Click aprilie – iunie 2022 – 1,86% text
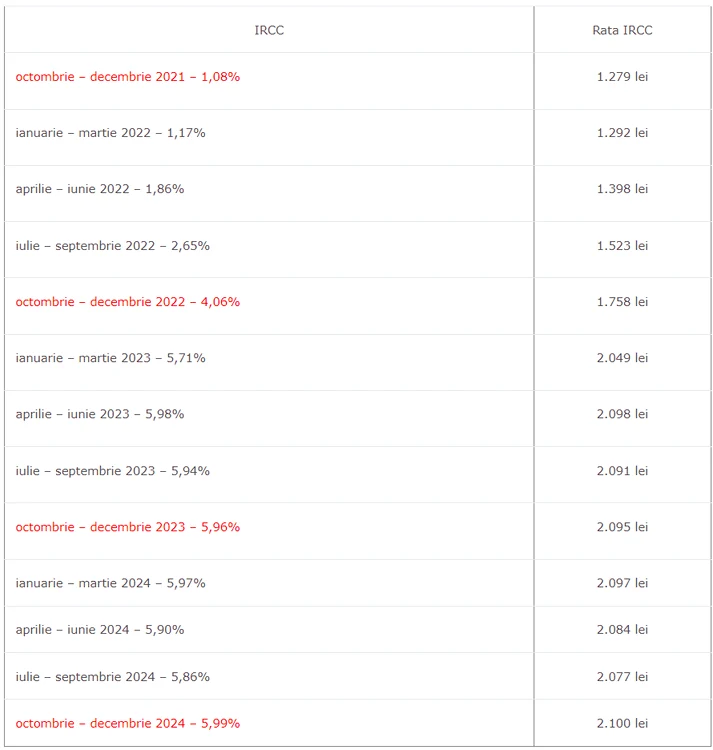The width and height of the screenshot is (713, 750). click(99, 188)
